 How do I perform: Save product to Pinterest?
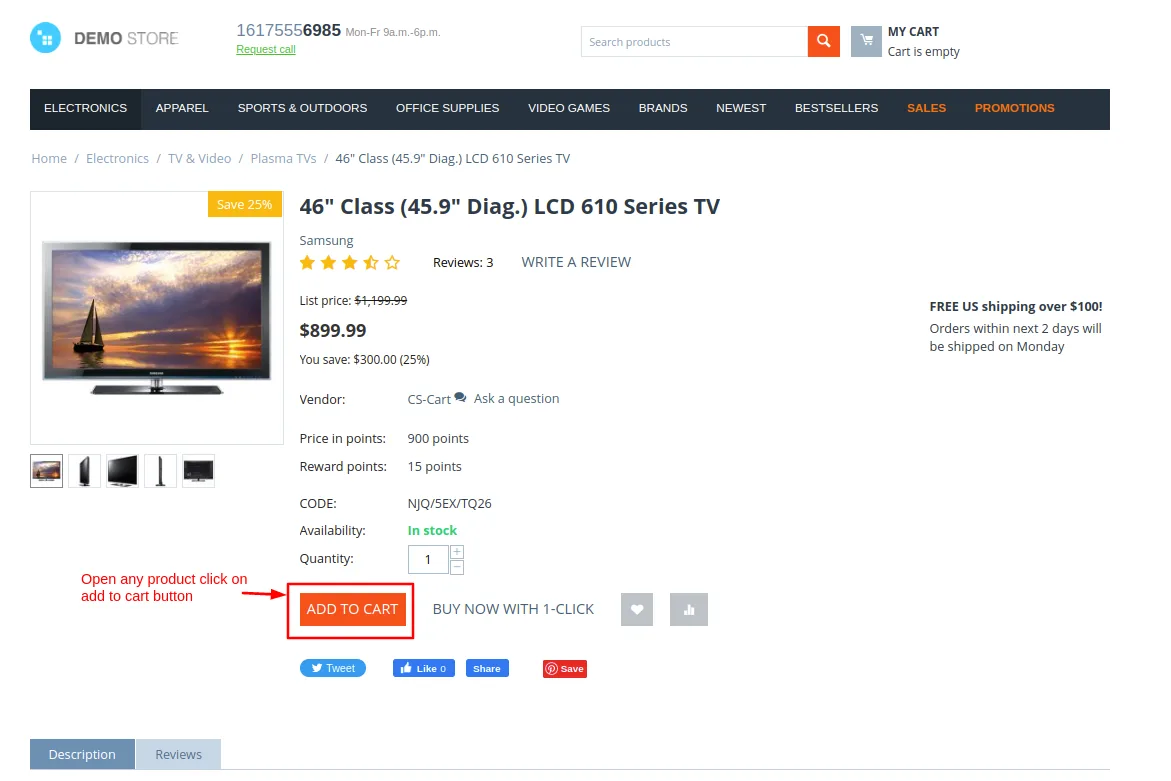pos(565,668)
